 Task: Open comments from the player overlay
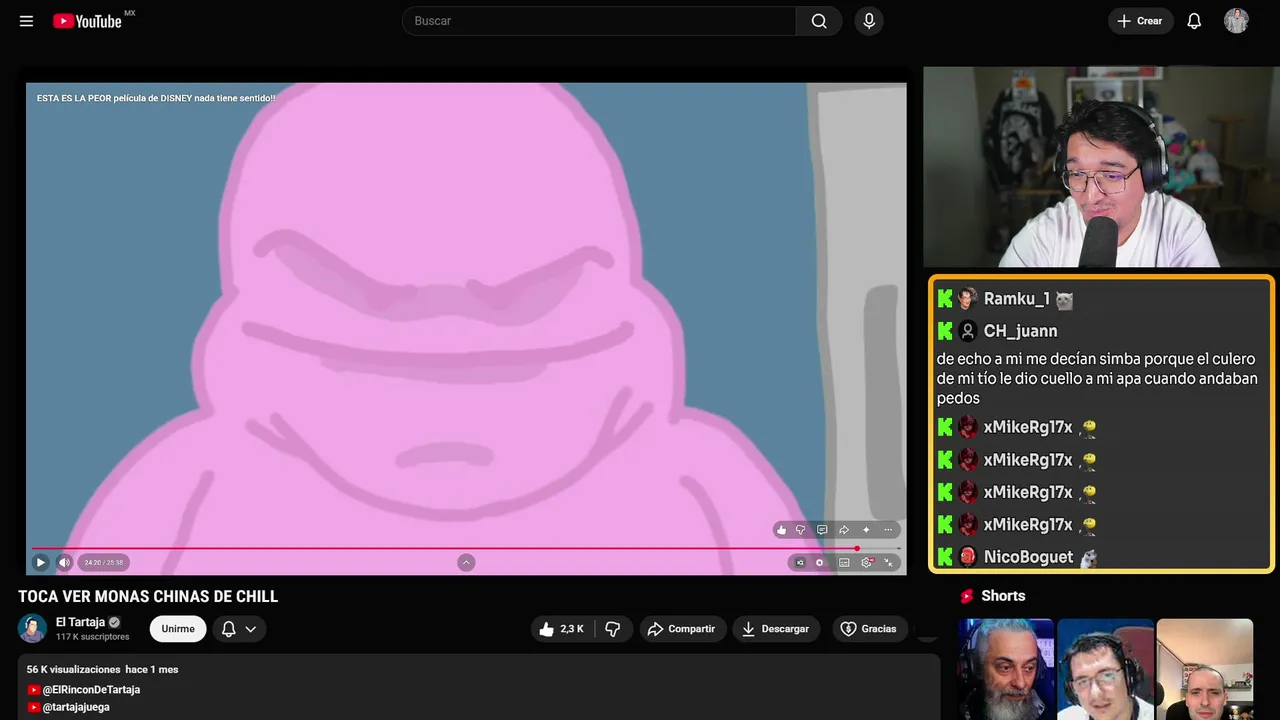click(822, 530)
